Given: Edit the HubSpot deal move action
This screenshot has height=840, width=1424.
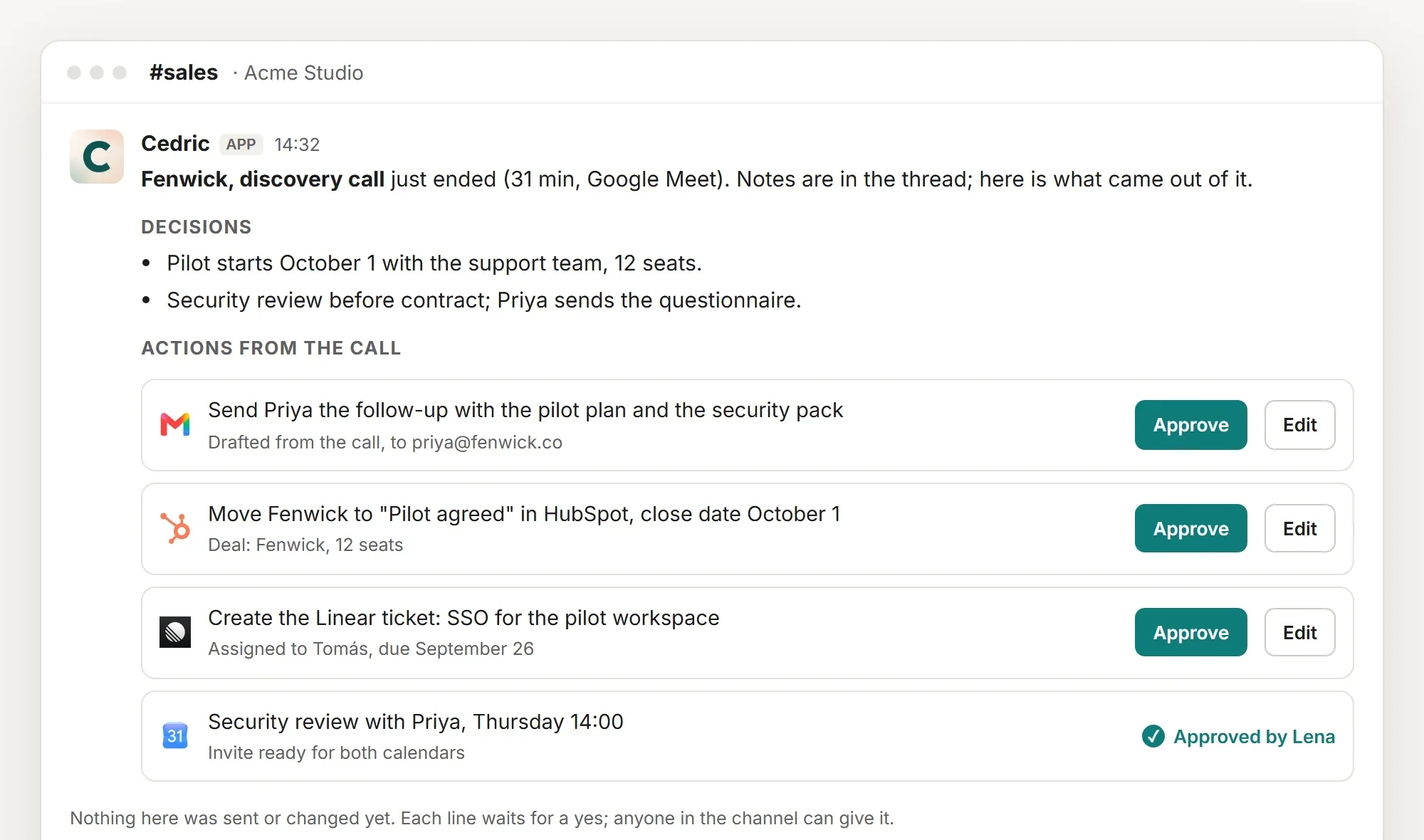Looking at the screenshot, I should click(1300, 528).
